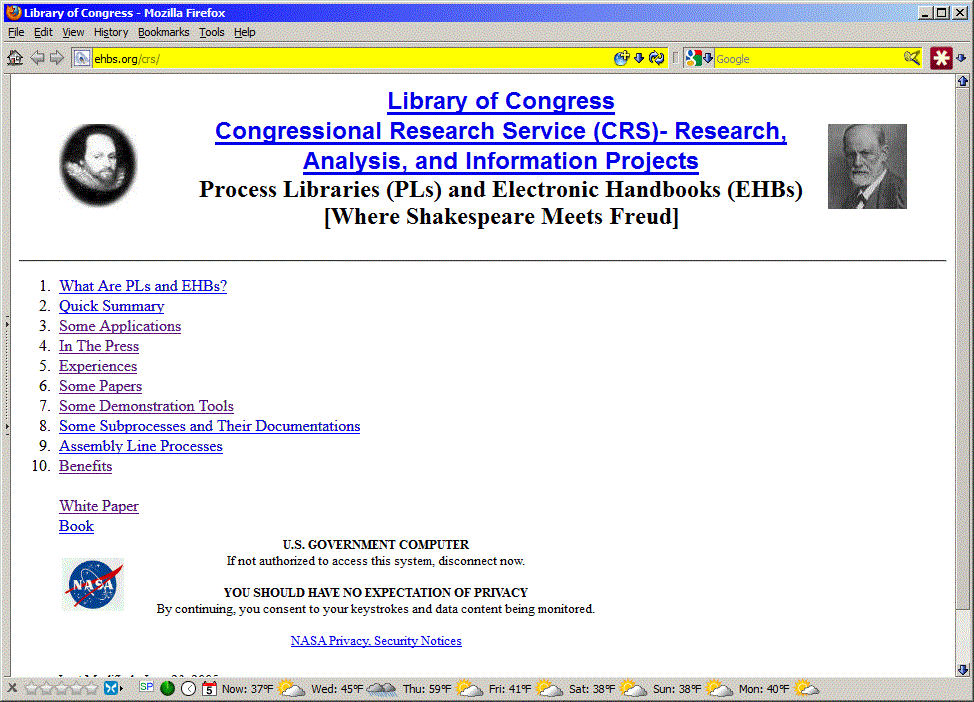Open the Bookmarks menu
Image resolution: width=974 pixels, height=702 pixels.
point(163,32)
